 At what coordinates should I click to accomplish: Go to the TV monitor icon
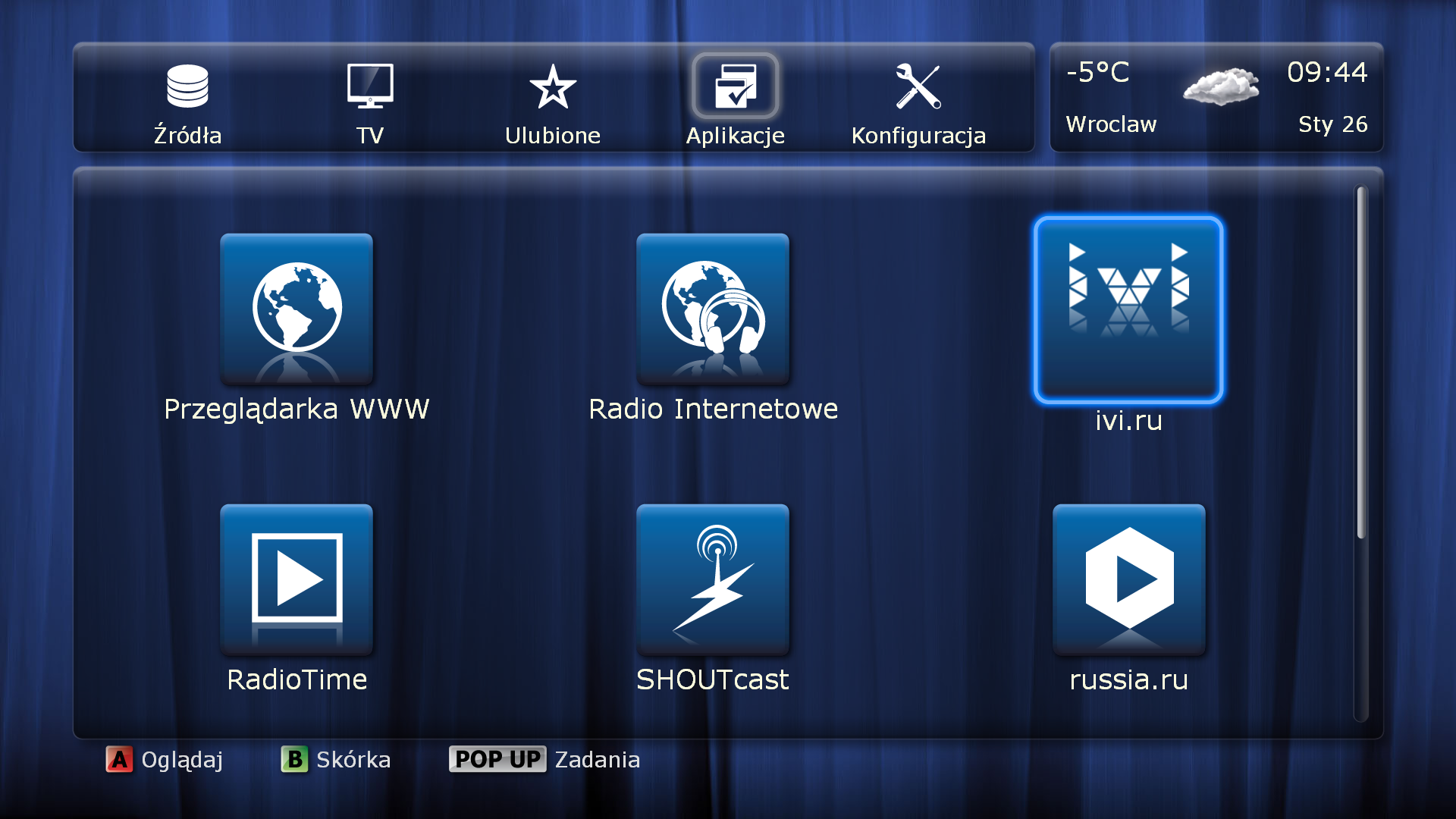370,86
